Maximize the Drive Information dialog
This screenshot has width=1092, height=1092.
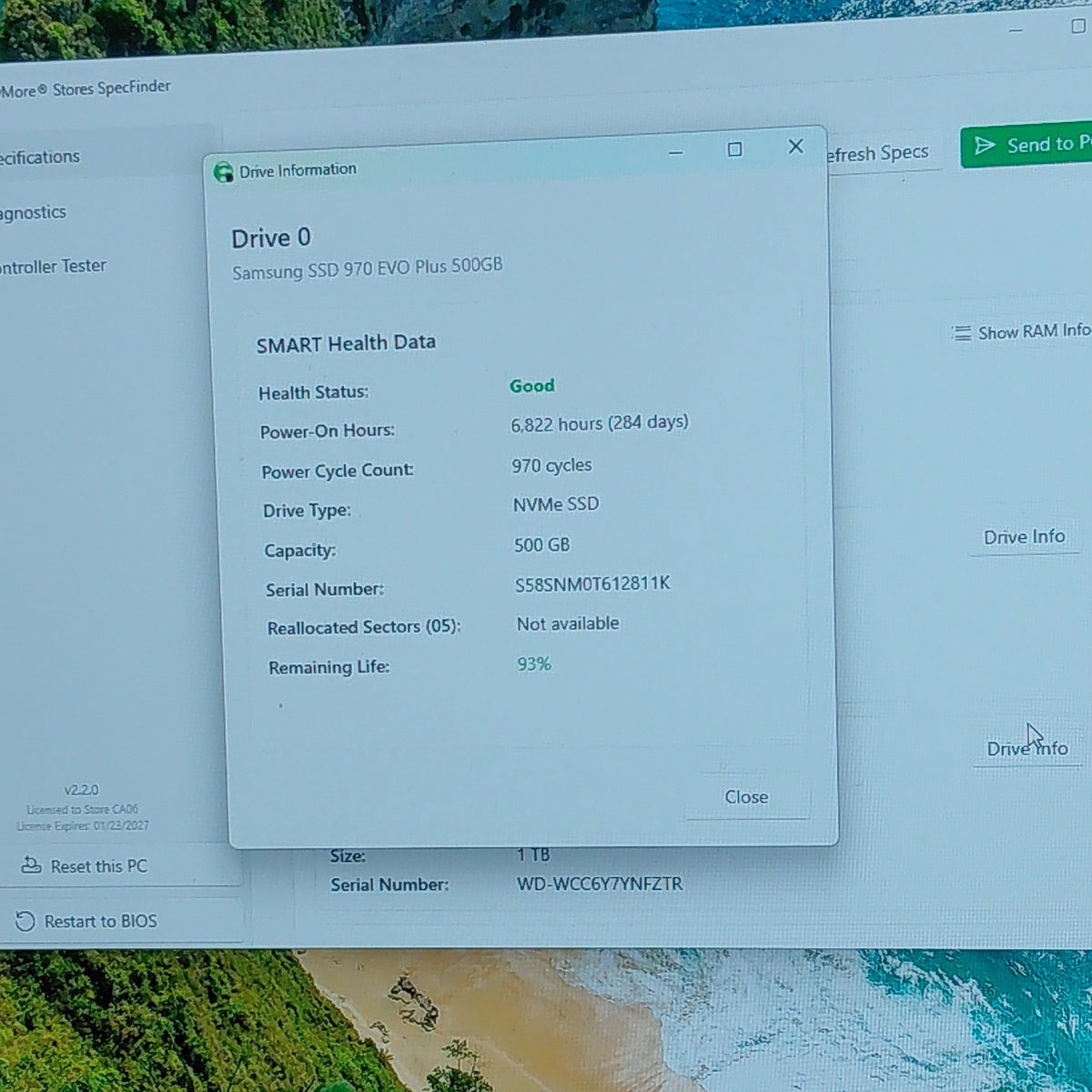pos(735,149)
